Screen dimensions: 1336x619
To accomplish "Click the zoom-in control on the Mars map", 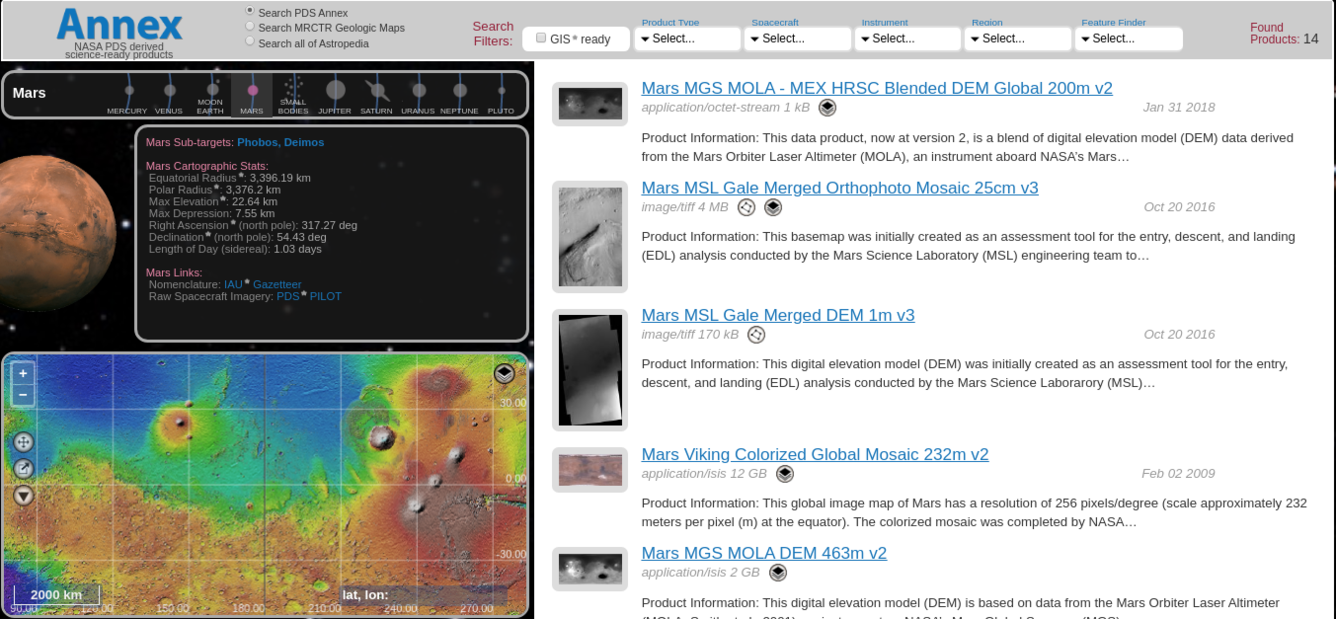I will (22, 372).
